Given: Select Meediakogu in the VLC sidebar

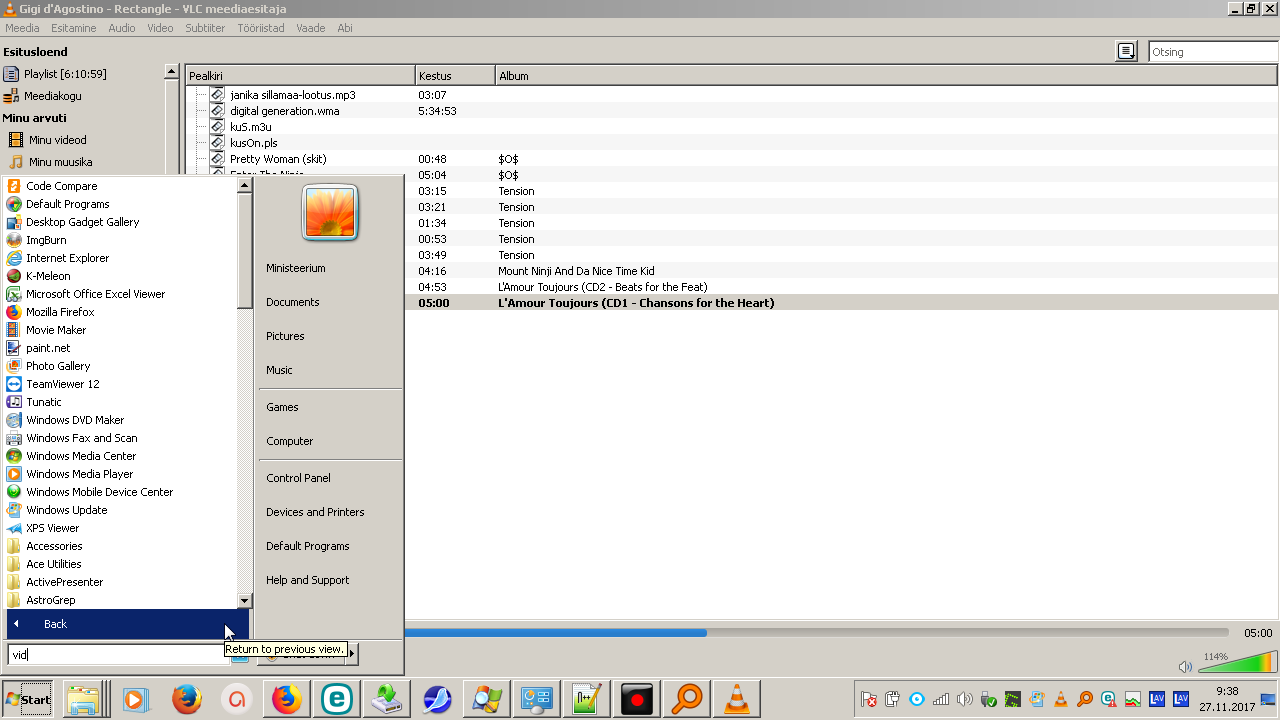Looking at the screenshot, I should click(x=52, y=96).
